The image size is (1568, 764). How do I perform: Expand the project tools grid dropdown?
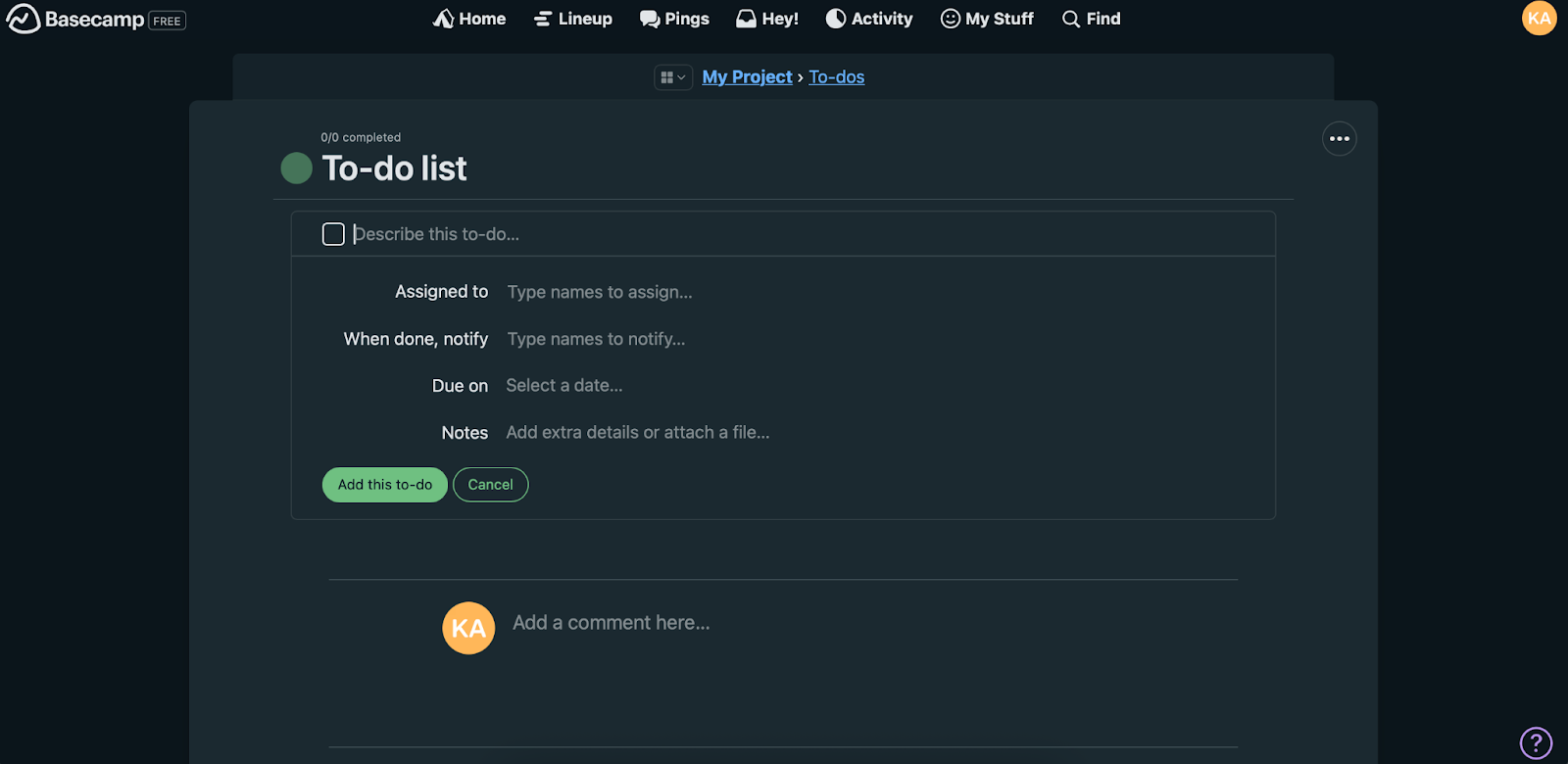(673, 77)
